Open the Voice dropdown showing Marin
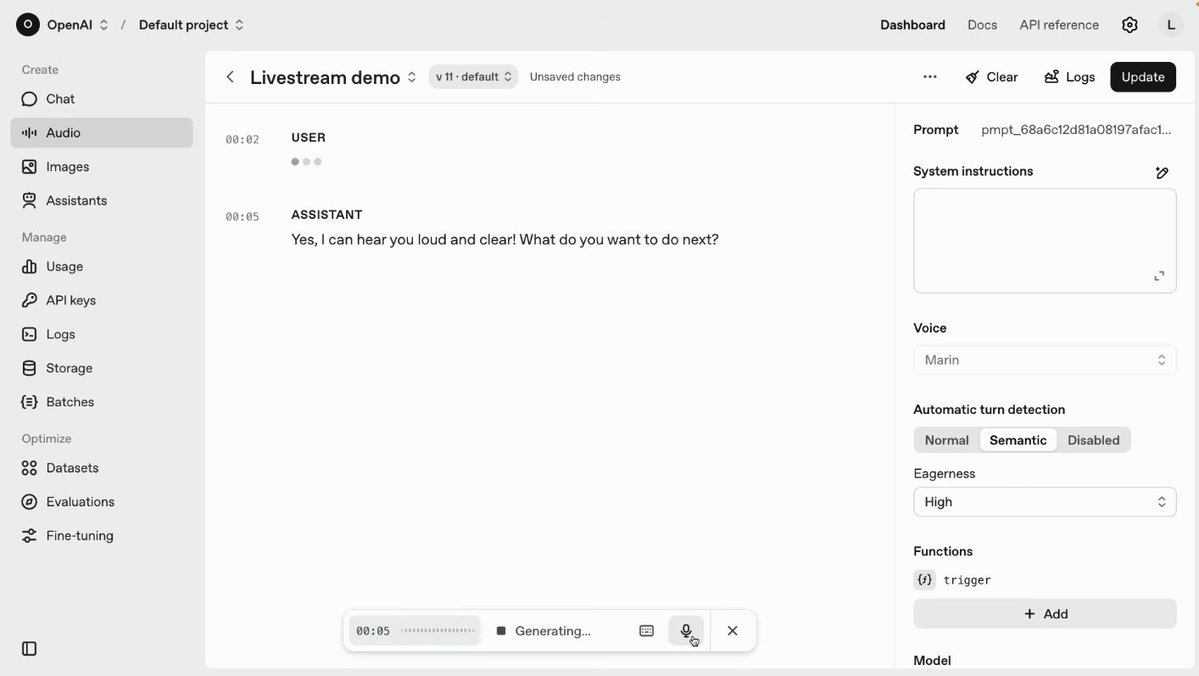The height and width of the screenshot is (676, 1199). tap(1044, 360)
